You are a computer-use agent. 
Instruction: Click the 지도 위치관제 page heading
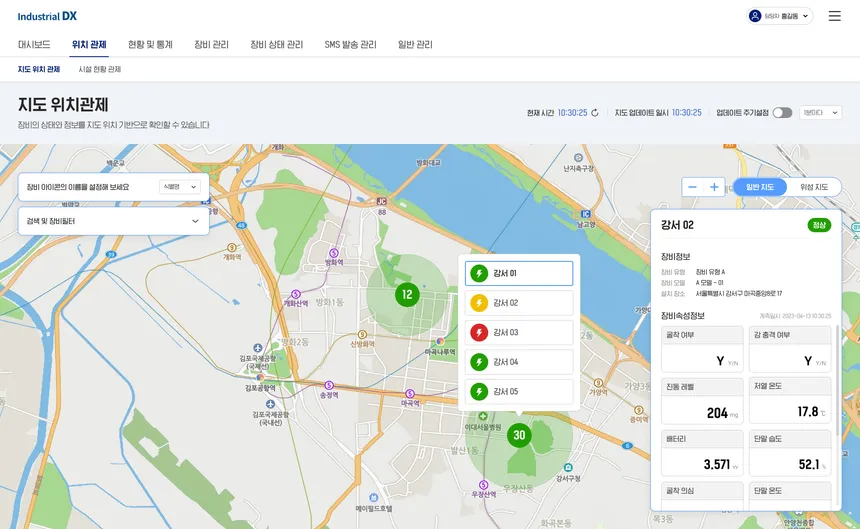[x=63, y=104]
